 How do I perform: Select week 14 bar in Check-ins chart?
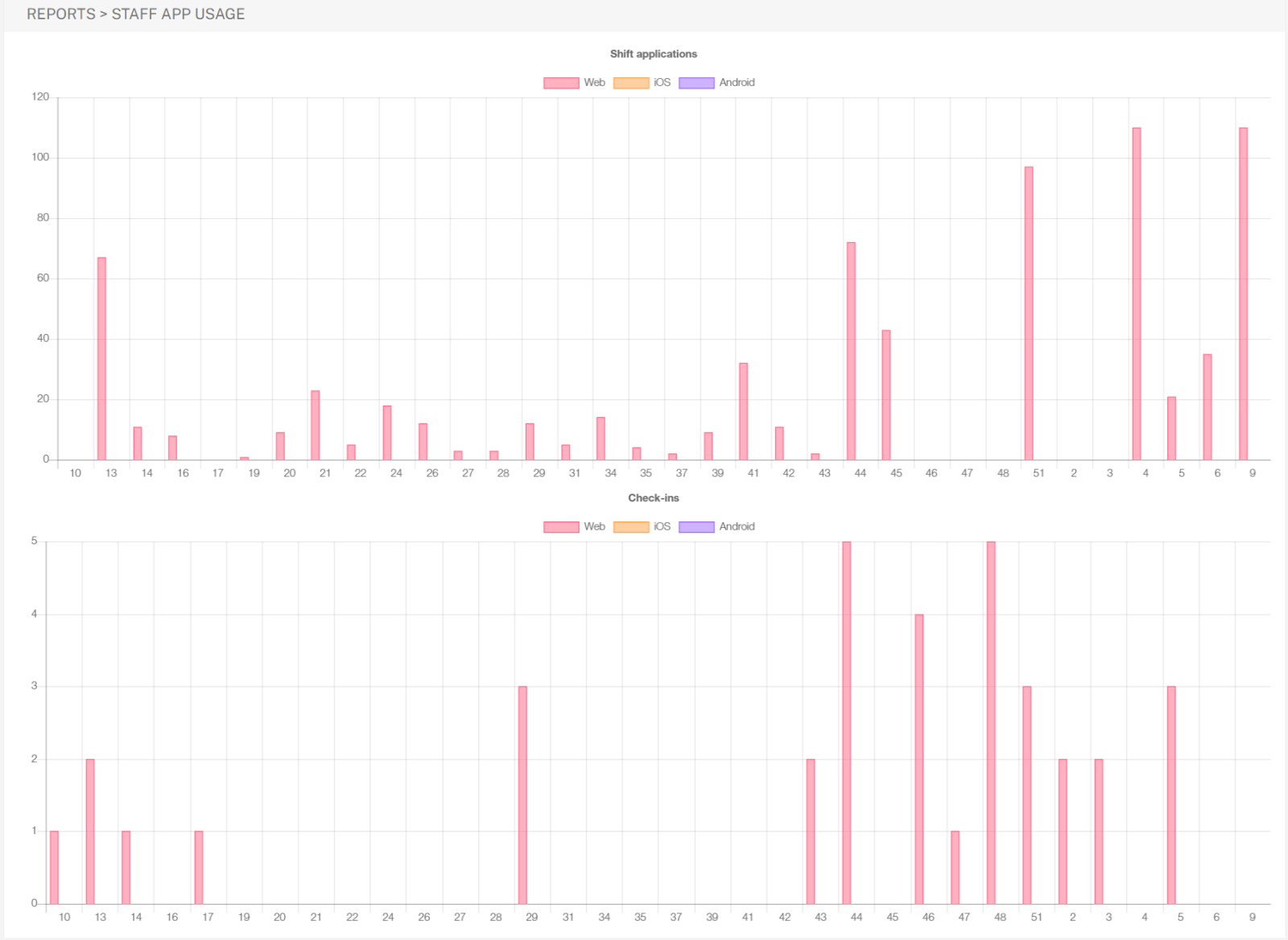coord(126,868)
